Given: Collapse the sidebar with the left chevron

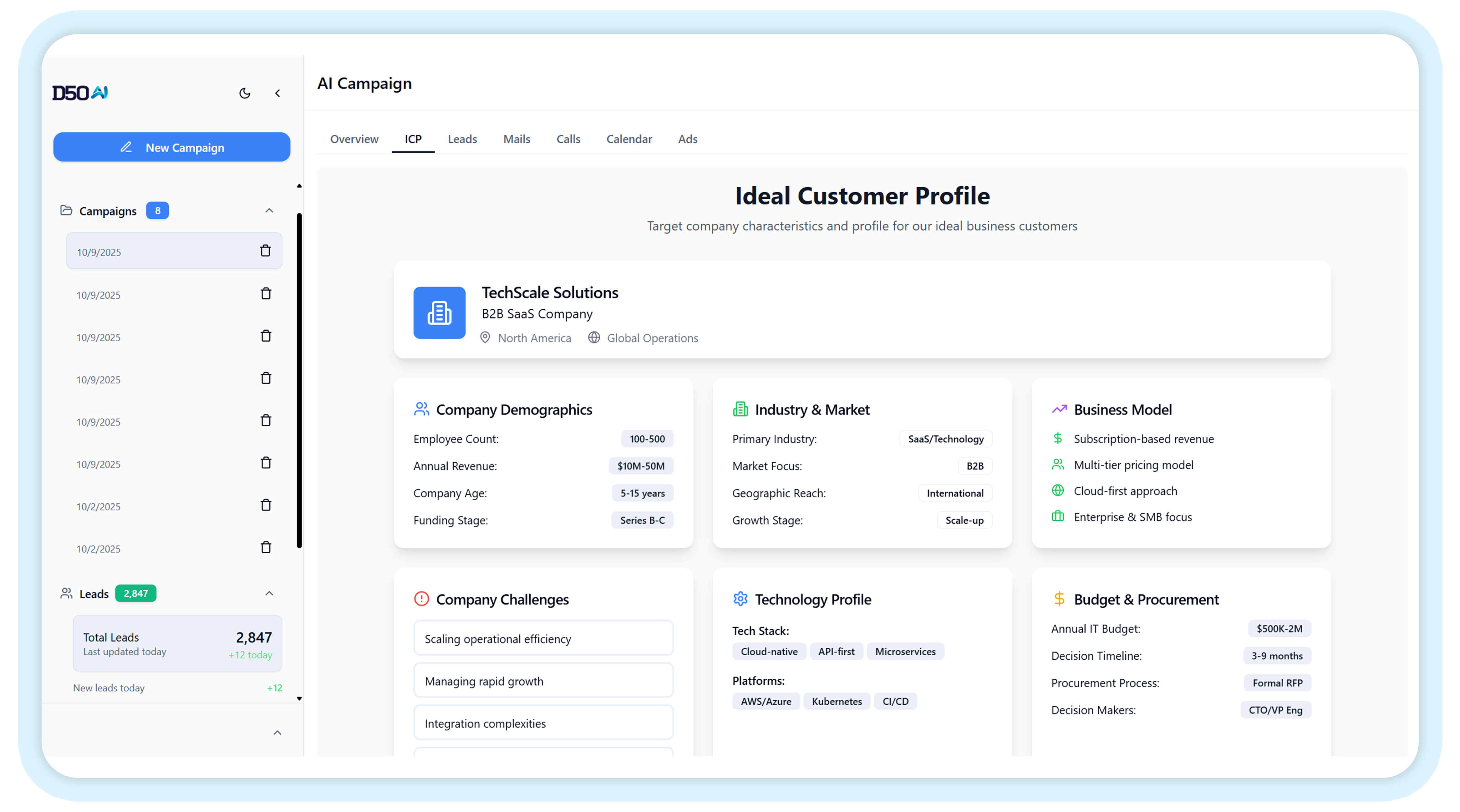Looking at the screenshot, I should click(x=277, y=93).
